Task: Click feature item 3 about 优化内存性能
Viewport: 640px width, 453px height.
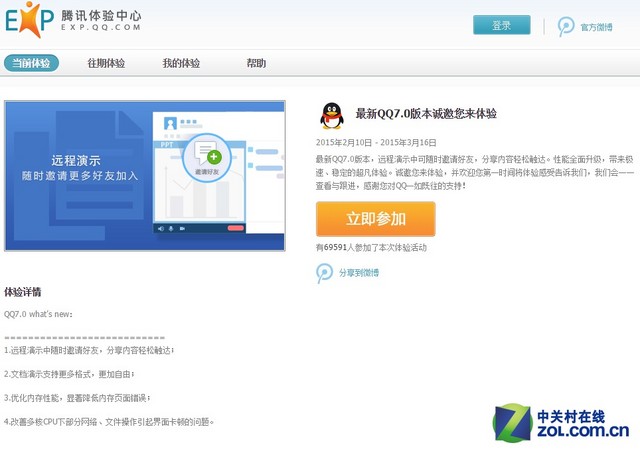Action: 77,397
